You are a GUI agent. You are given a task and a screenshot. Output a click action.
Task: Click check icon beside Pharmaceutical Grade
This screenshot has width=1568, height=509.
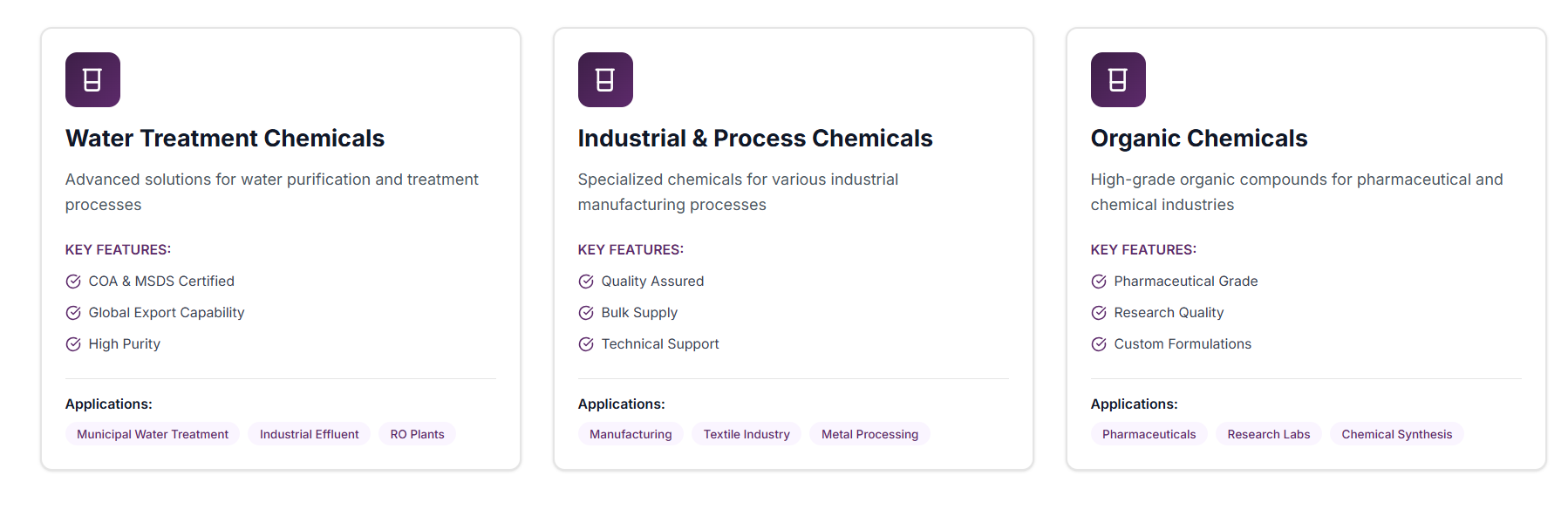(x=1099, y=282)
